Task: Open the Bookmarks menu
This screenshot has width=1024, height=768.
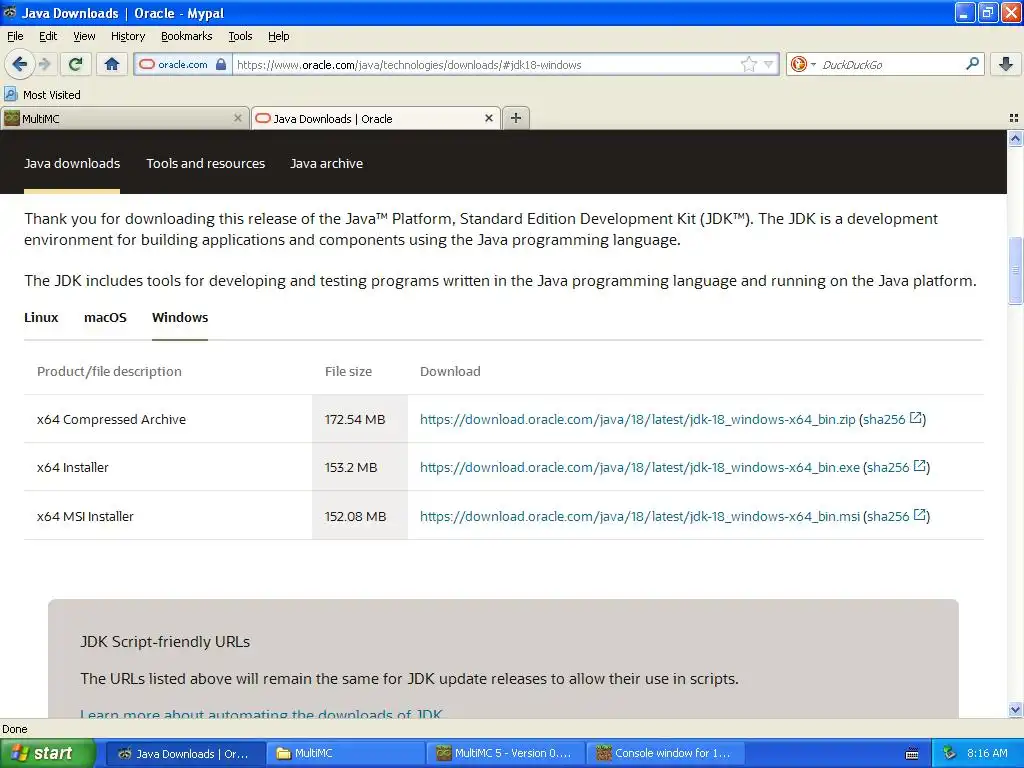Action: [x=187, y=36]
